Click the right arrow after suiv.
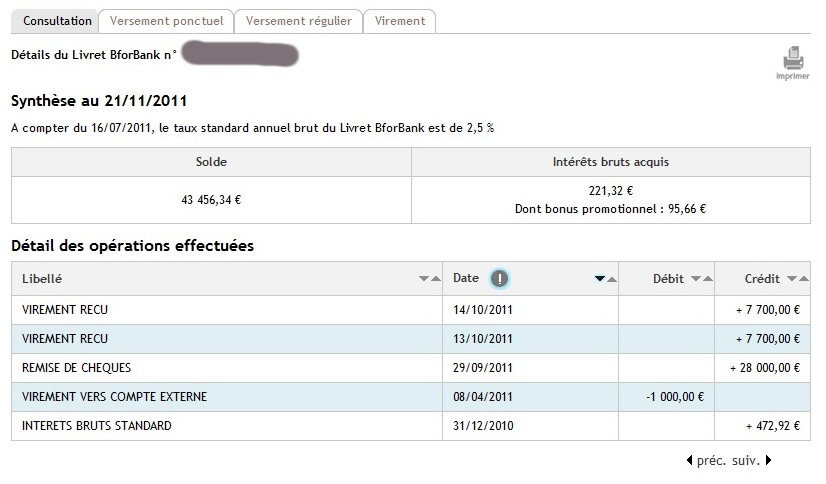 tap(768, 460)
